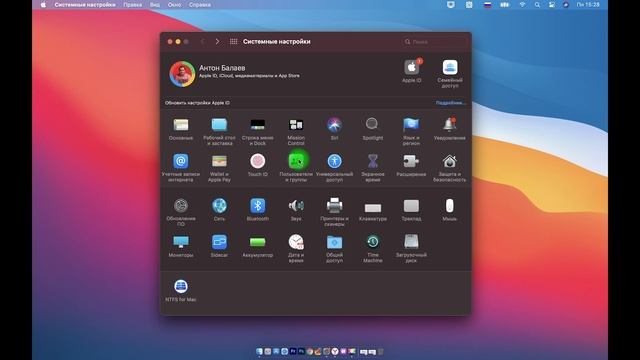This screenshot has width=640, height=360.
Task: Open the Правка menu
Action: pos(133,5)
